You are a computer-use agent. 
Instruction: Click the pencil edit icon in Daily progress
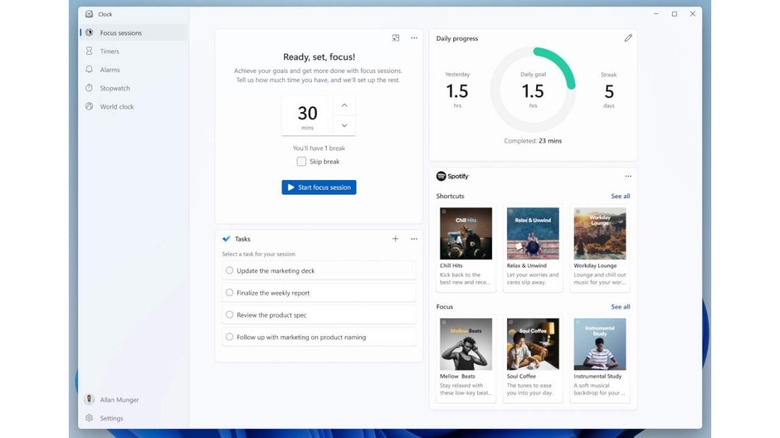point(628,38)
